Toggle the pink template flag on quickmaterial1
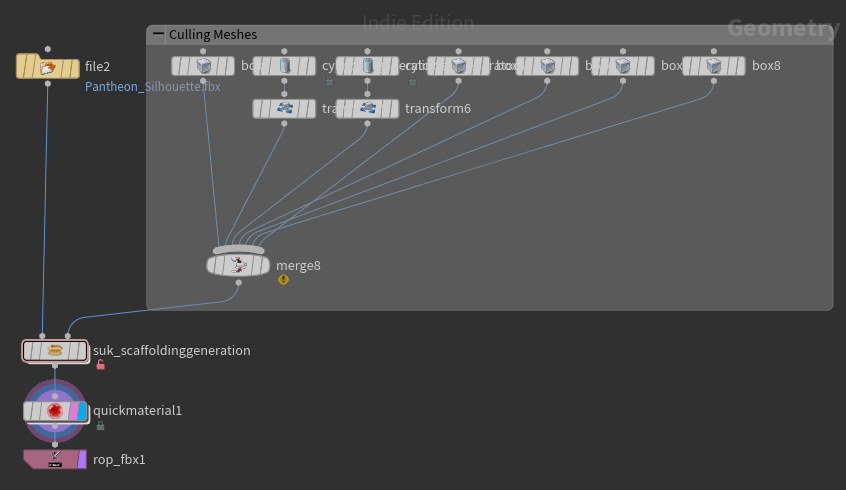 [x=73, y=411]
